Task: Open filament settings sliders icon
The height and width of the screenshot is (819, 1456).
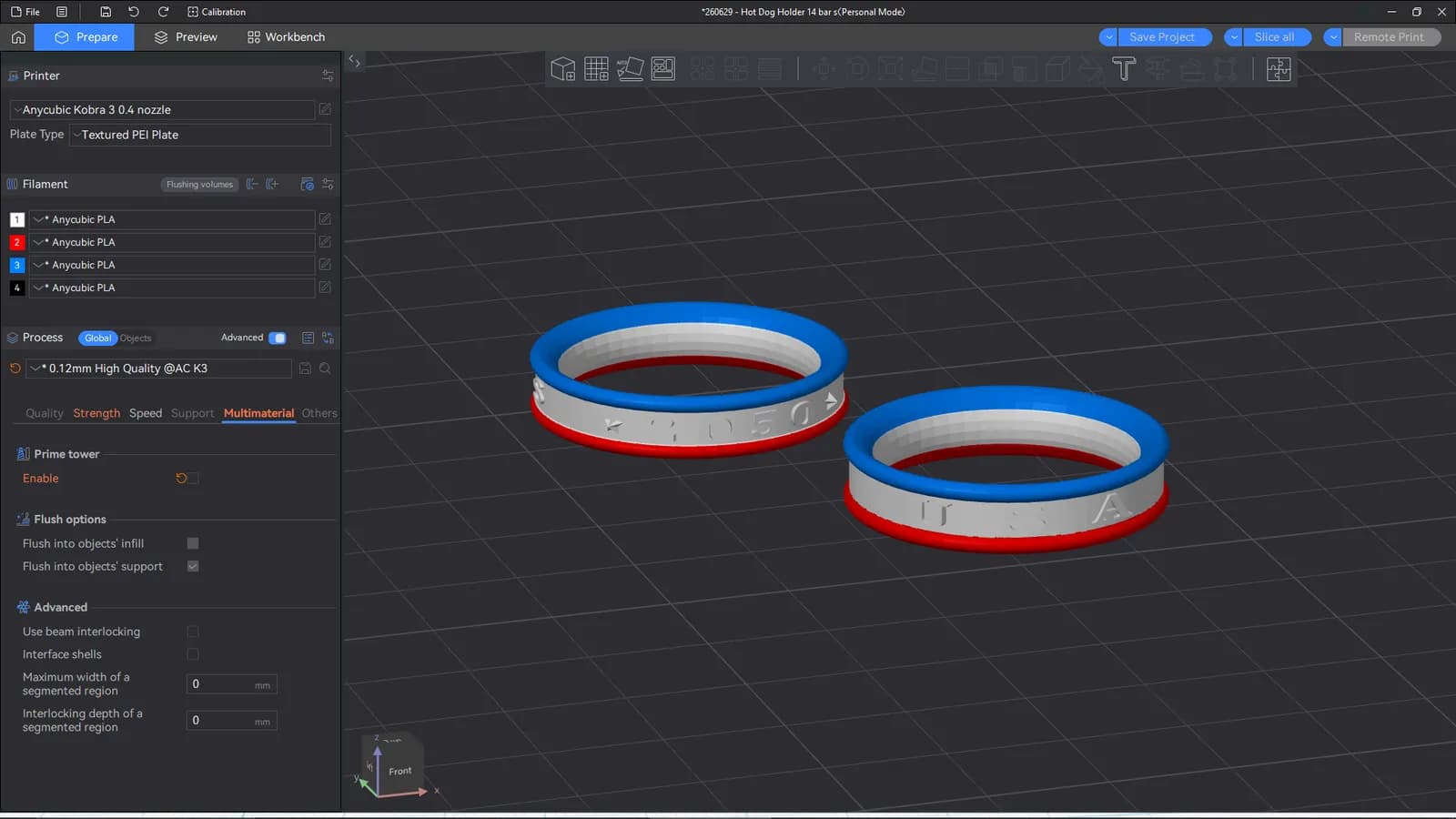Action: (328, 184)
